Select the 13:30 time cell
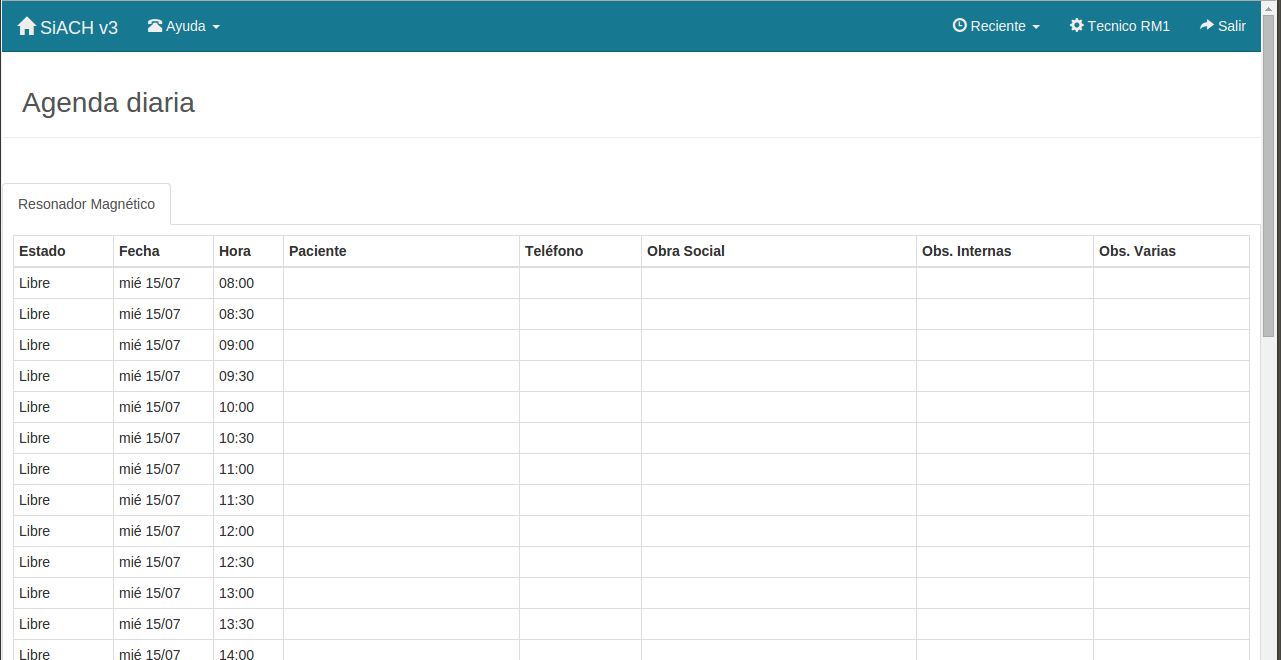Viewport: 1281px width, 660px height. click(x=248, y=624)
